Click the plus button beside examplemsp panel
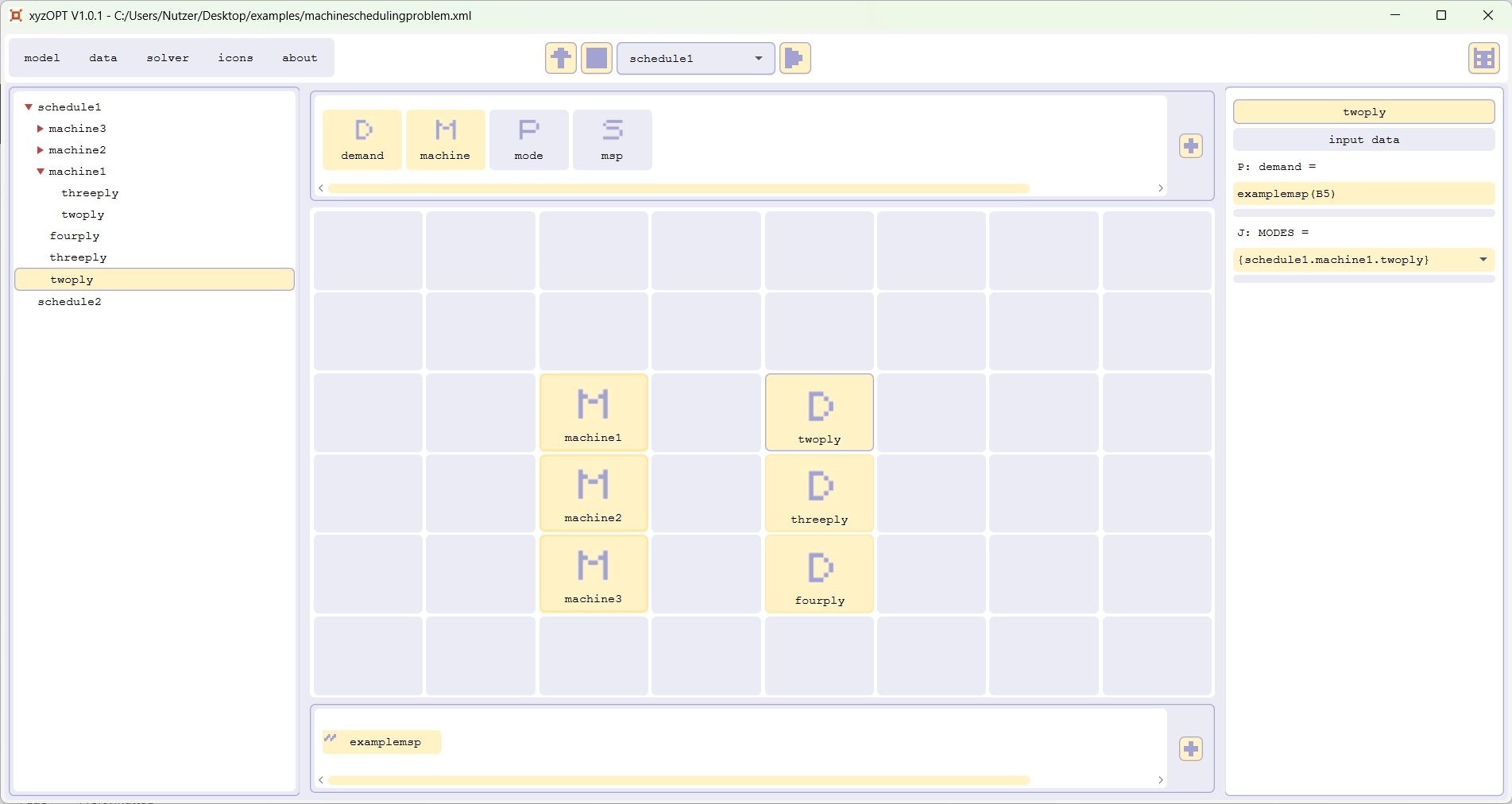Image resolution: width=1512 pixels, height=804 pixels. coord(1190,748)
